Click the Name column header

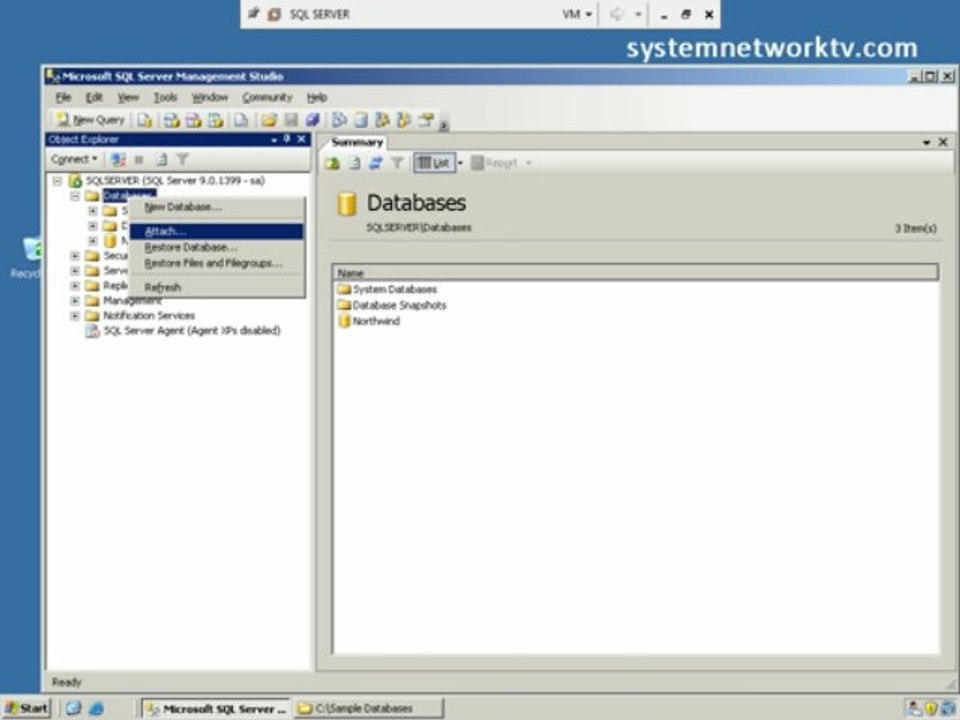[x=636, y=272]
